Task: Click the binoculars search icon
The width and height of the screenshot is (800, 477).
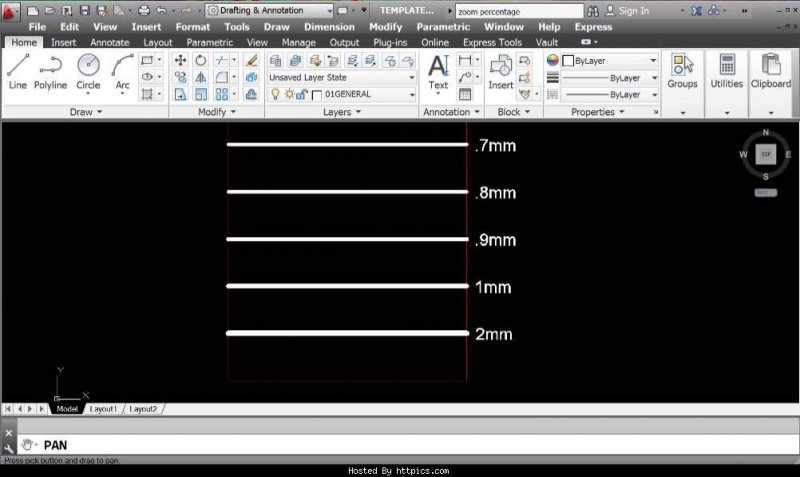Action: [593, 11]
